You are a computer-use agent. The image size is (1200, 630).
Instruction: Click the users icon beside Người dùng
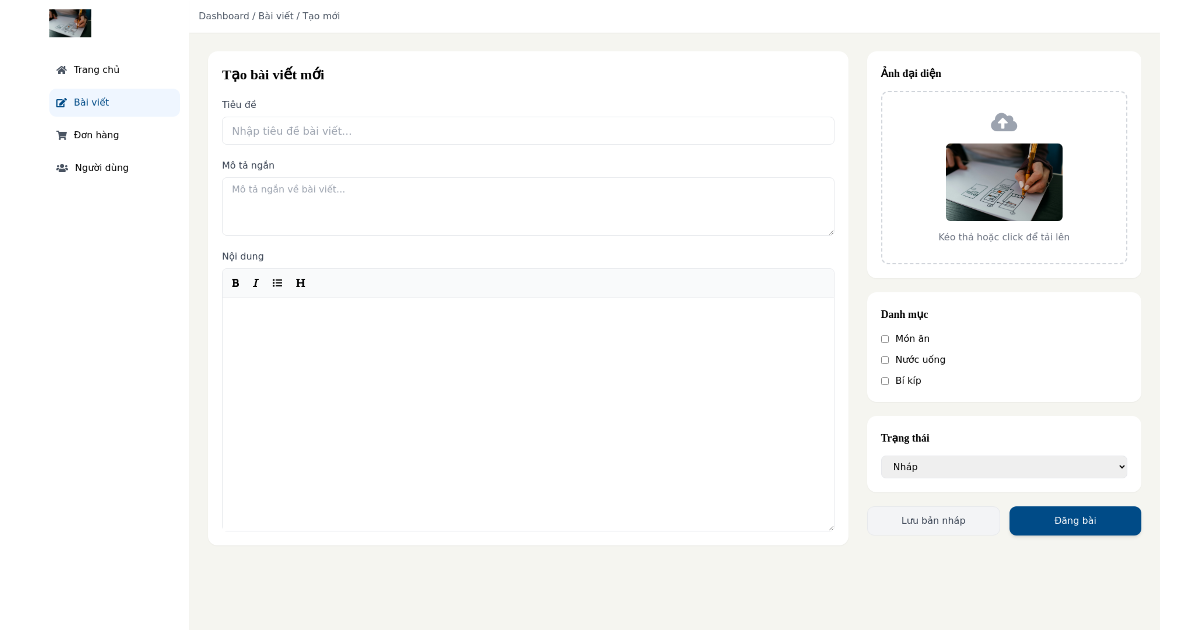[62, 168]
